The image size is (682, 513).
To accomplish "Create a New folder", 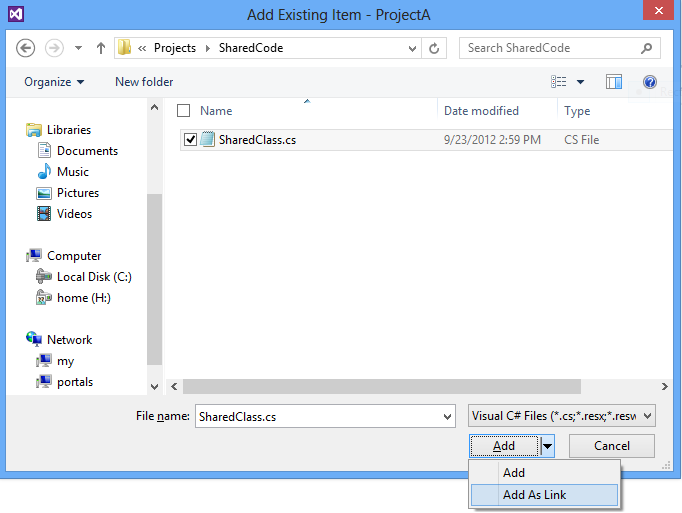I will (144, 82).
